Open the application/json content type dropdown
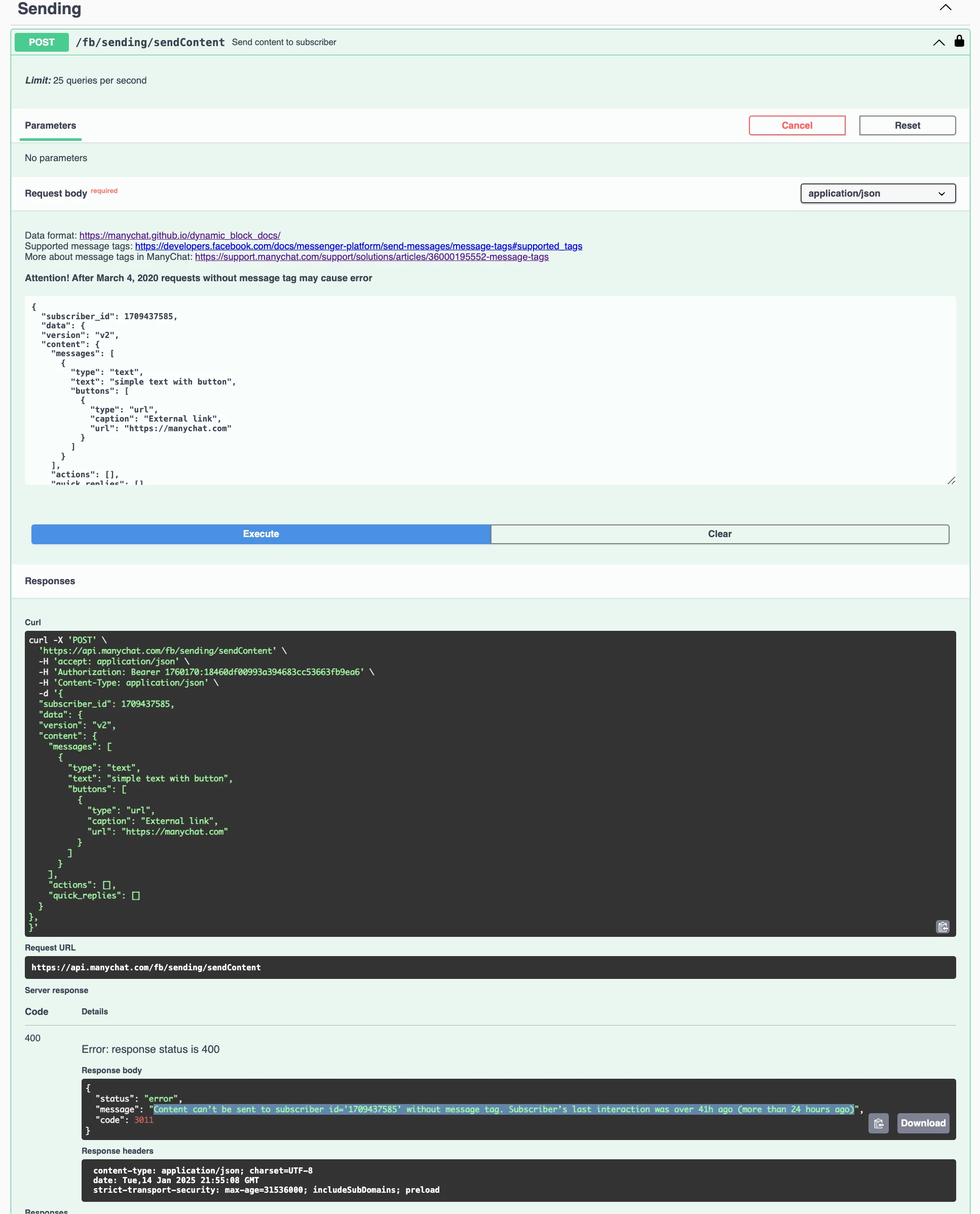This screenshot has width=980, height=1214. [877, 193]
